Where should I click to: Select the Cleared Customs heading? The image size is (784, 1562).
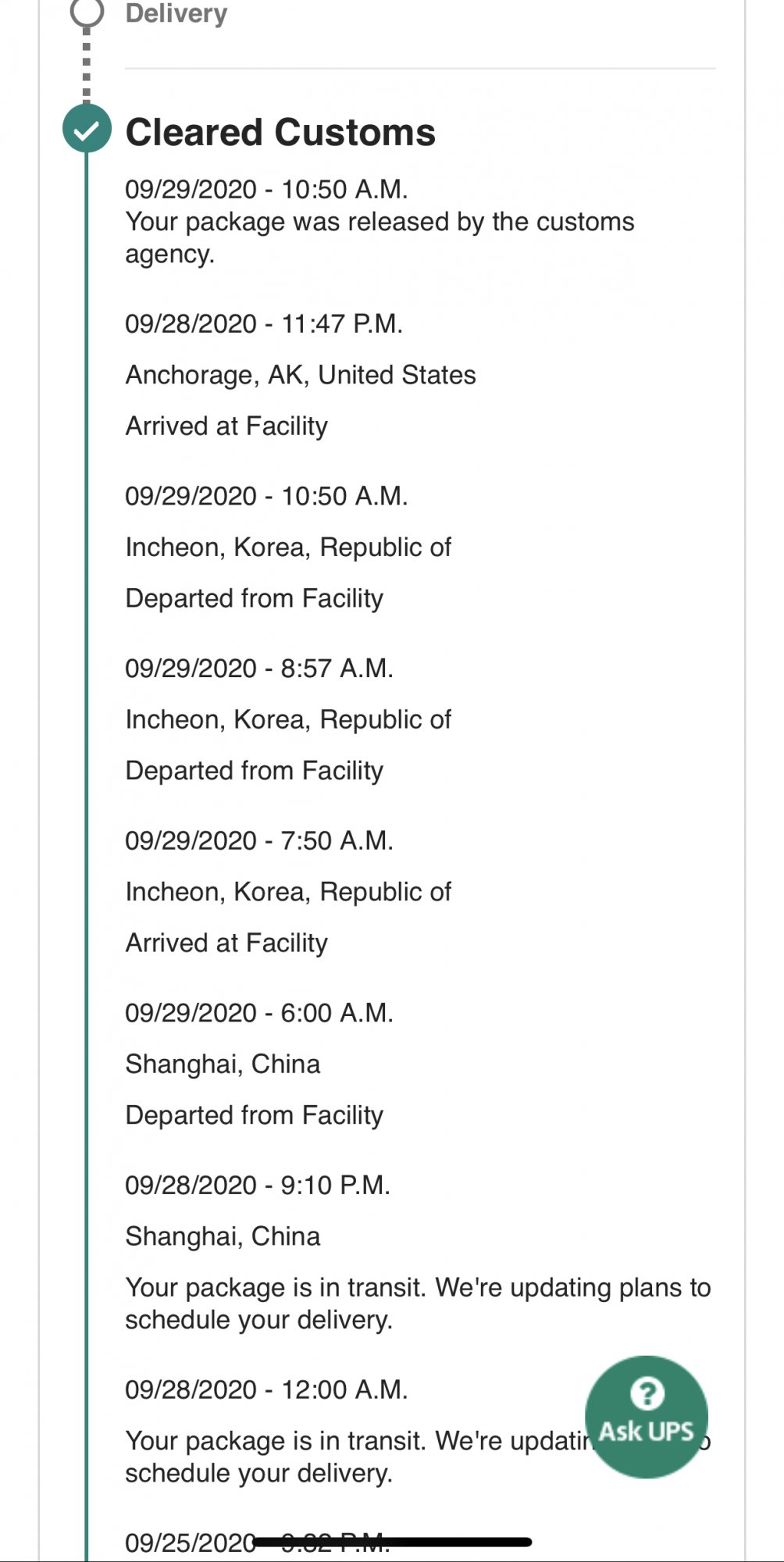click(x=280, y=132)
